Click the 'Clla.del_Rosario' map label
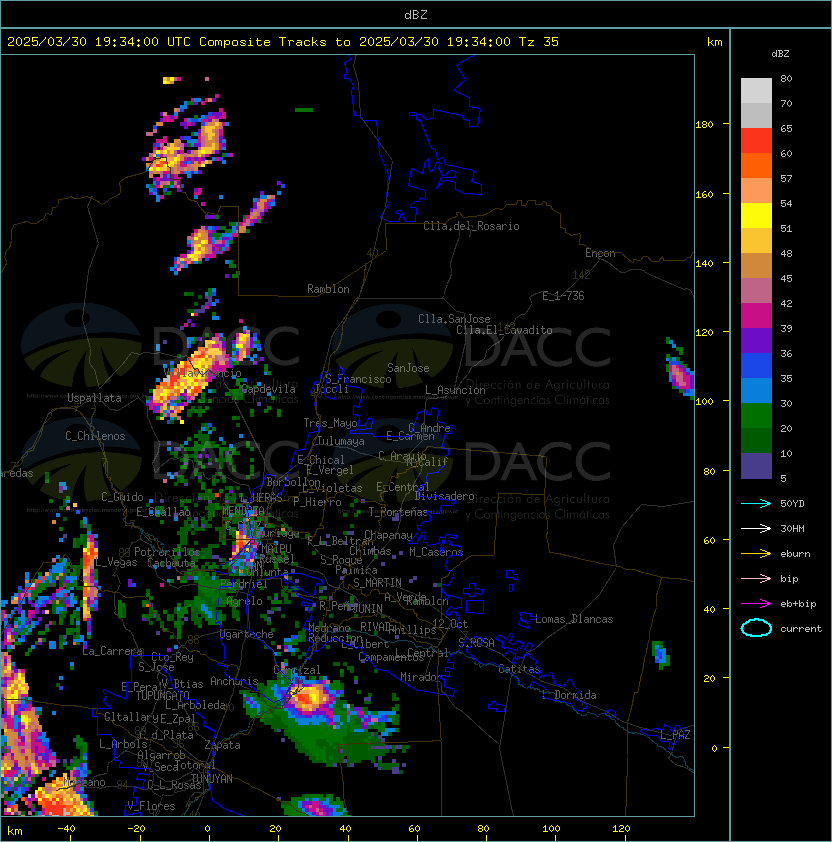Viewport: 832px width, 842px height. 471,226
